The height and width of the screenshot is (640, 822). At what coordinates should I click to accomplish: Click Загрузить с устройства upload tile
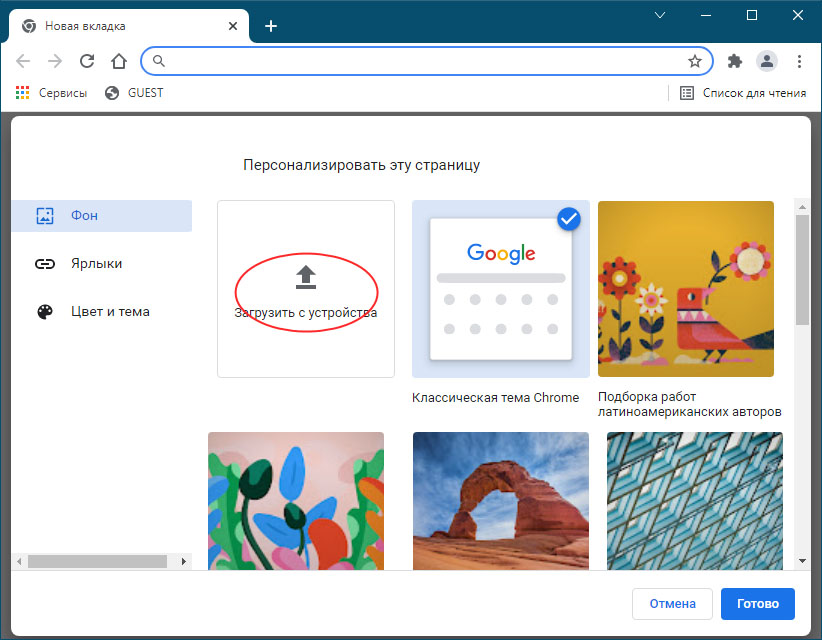click(x=306, y=289)
